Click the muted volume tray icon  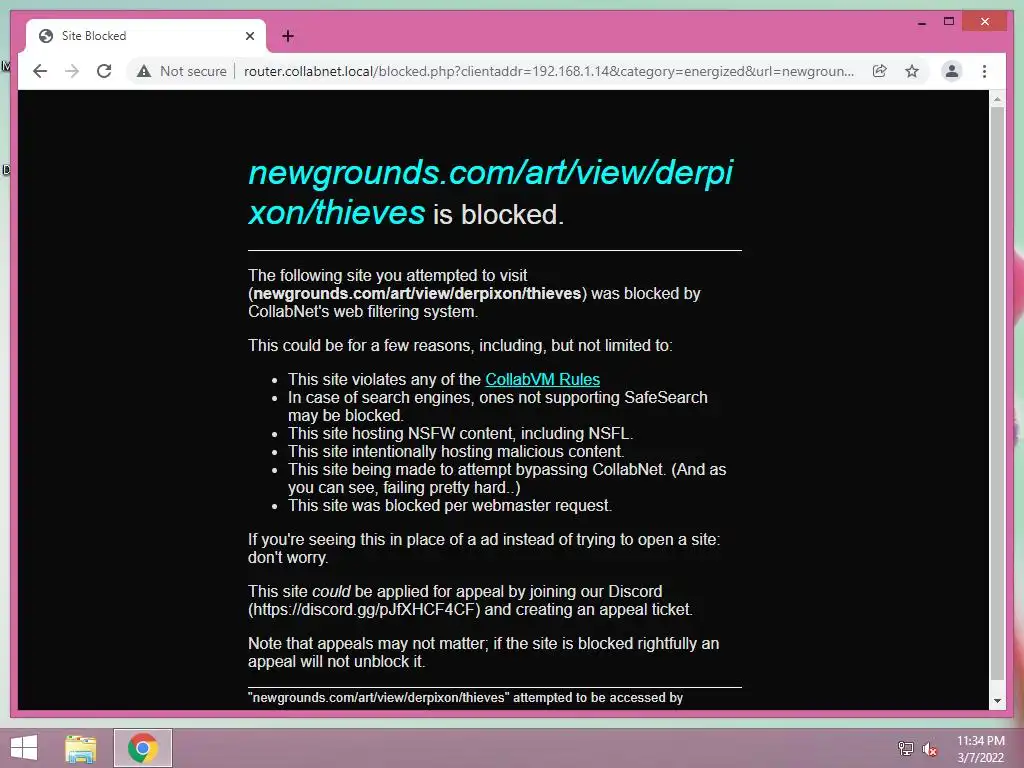point(930,749)
